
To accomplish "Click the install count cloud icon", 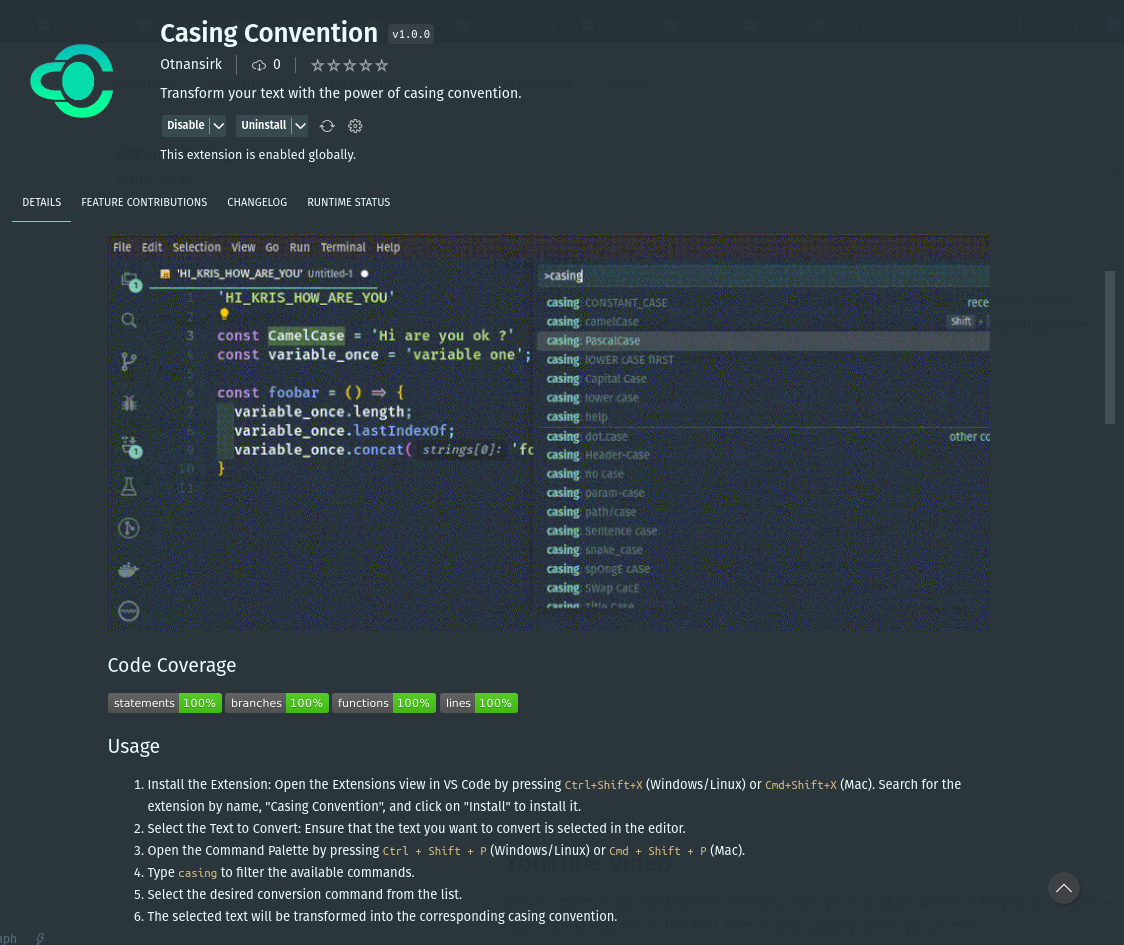I will [259, 65].
